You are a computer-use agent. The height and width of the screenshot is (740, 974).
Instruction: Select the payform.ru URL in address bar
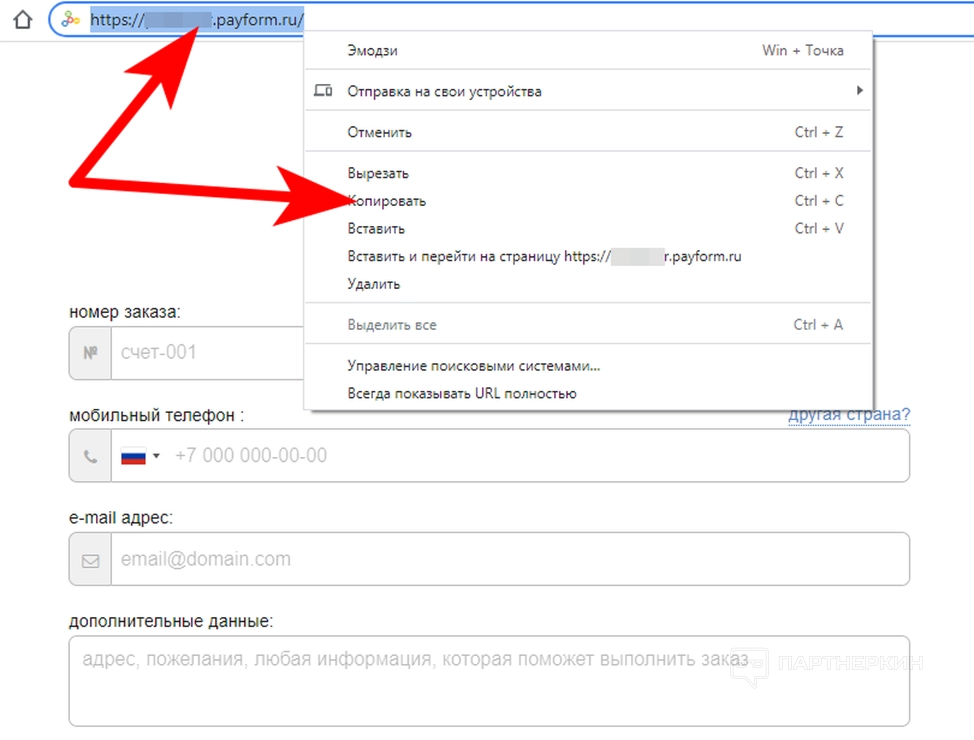click(x=197, y=20)
